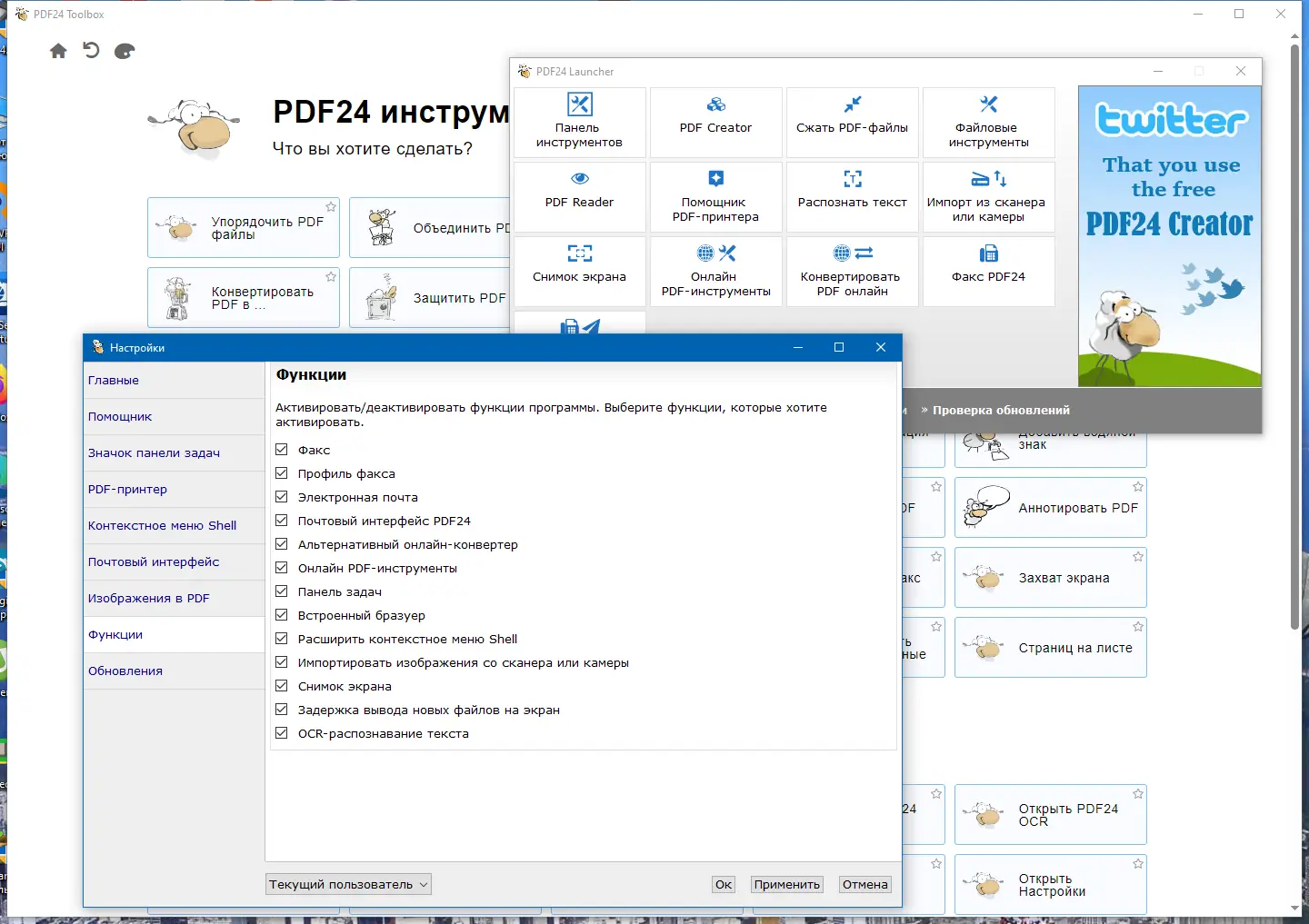Cancel settings with the Отмена button
Image resolution: width=1309 pixels, height=924 pixels.
pyautogui.click(x=865, y=884)
